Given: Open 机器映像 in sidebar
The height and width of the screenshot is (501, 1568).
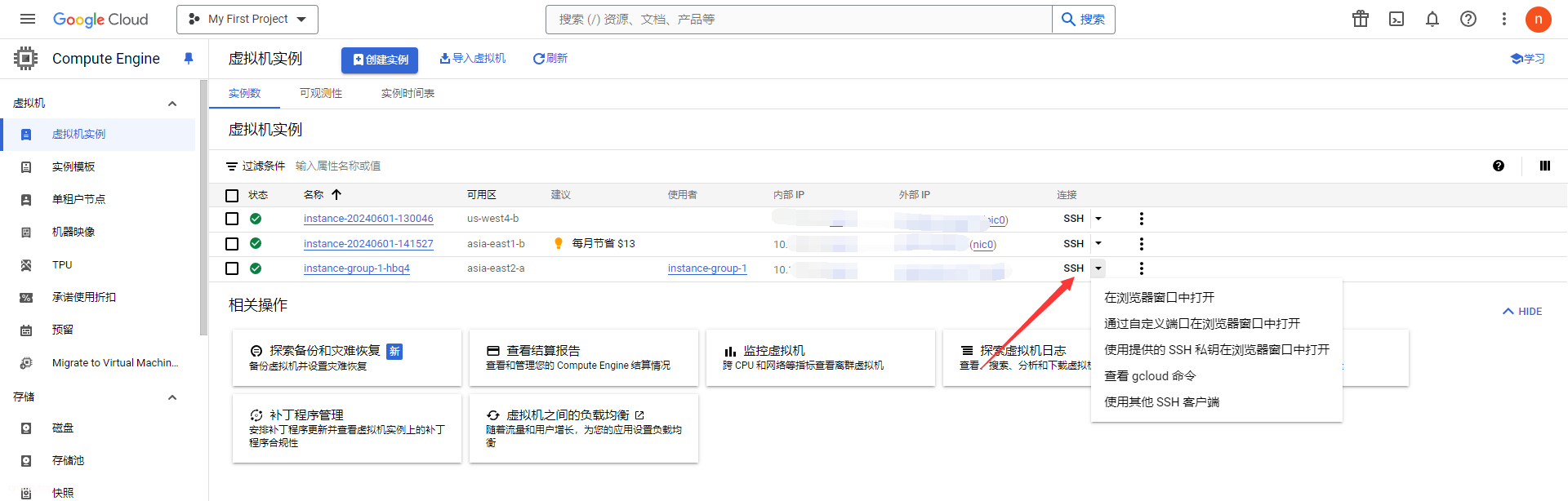Looking at the screenshot, I should coord(98,232).
